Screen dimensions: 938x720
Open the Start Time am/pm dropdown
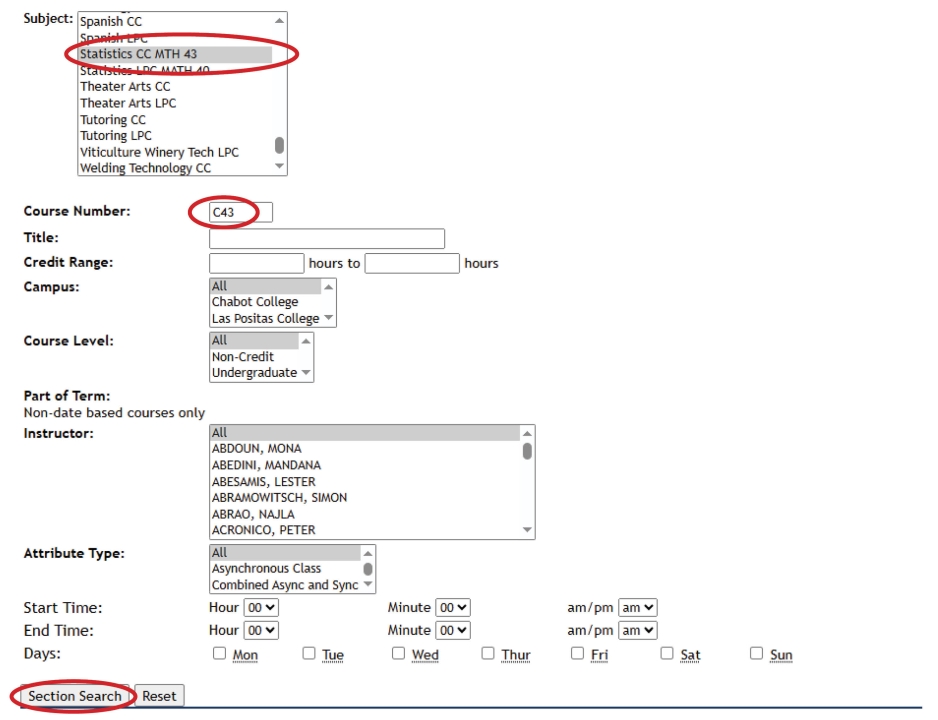click(638, 608)
